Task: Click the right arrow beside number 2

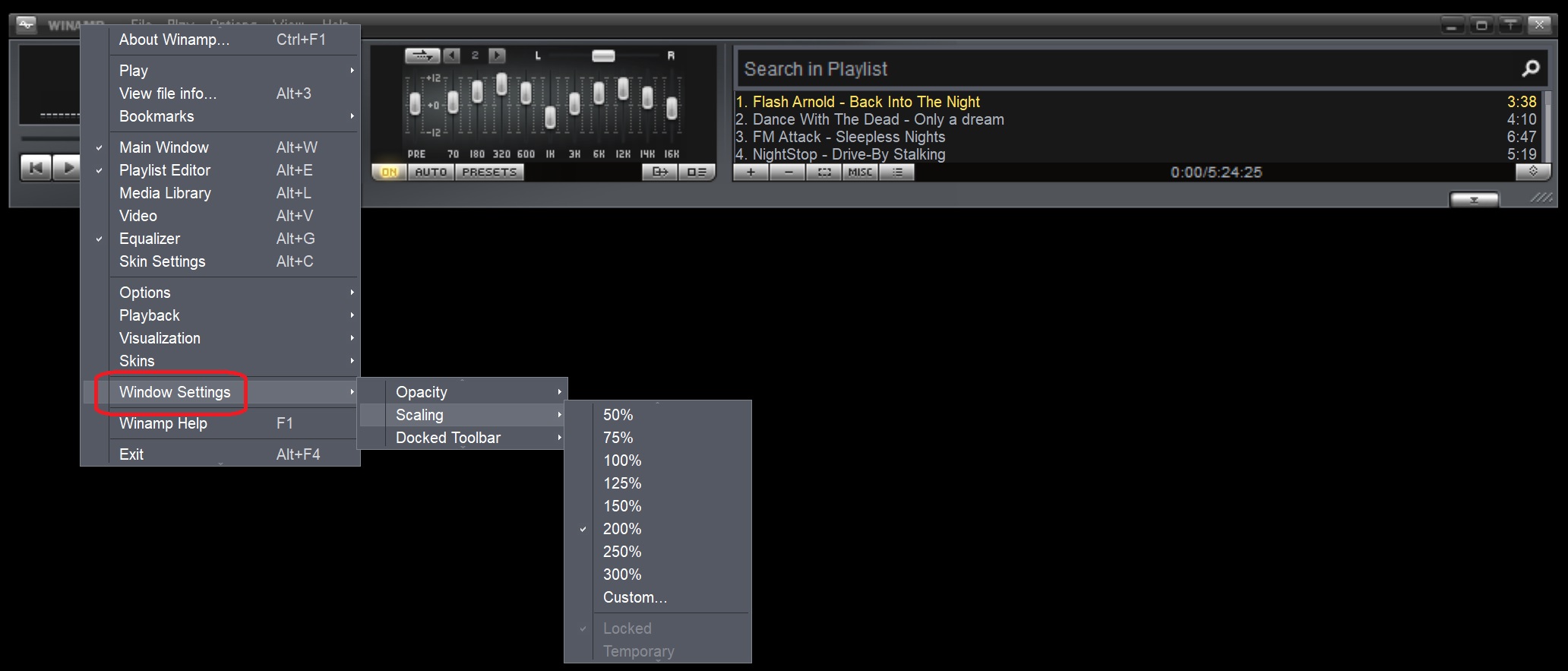Action: (x=497, y=55)
